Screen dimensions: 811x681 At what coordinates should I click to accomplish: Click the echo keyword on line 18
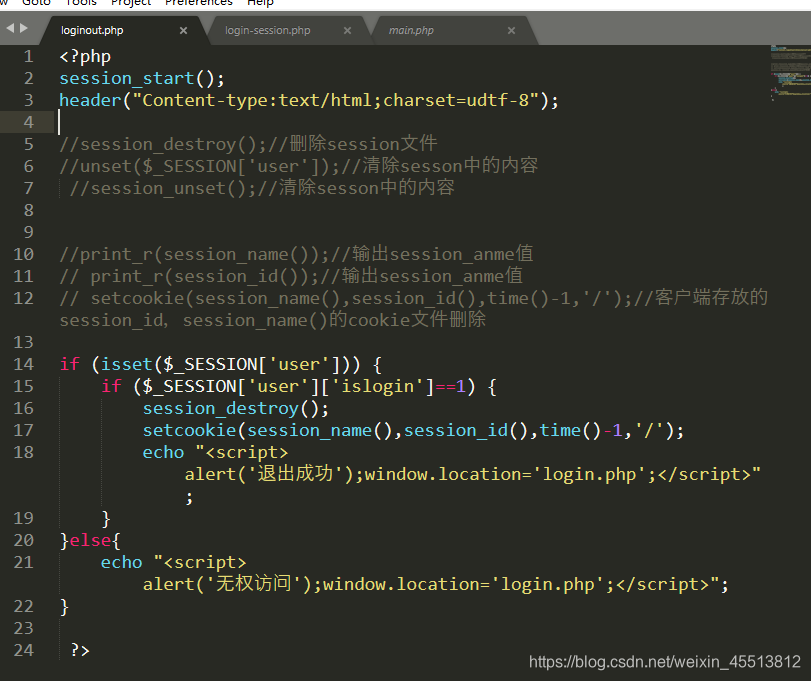click(x=163, y=452)
